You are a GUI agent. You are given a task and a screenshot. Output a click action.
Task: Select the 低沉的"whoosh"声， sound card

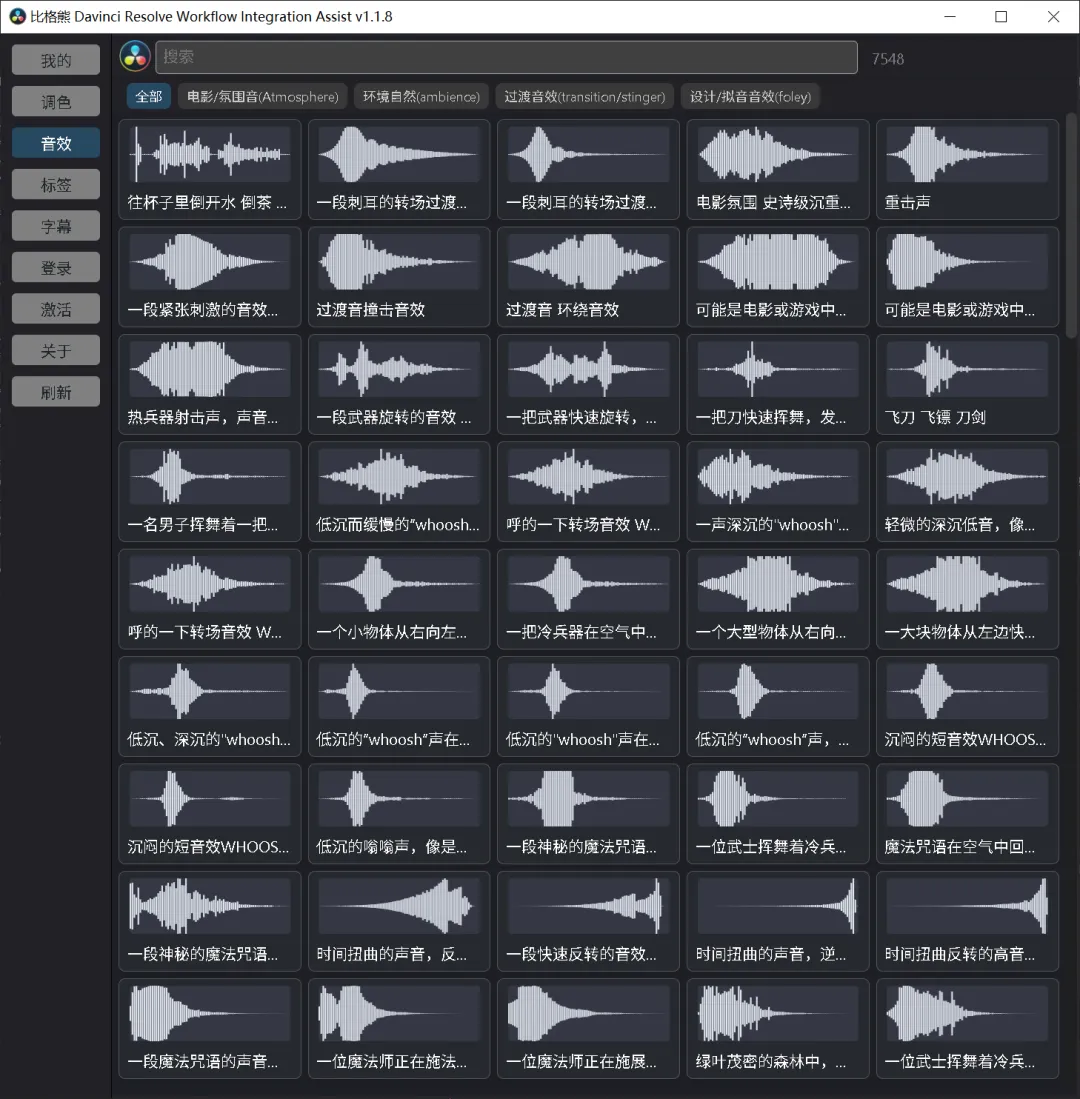pyautogui.click(x=778, y=706)
